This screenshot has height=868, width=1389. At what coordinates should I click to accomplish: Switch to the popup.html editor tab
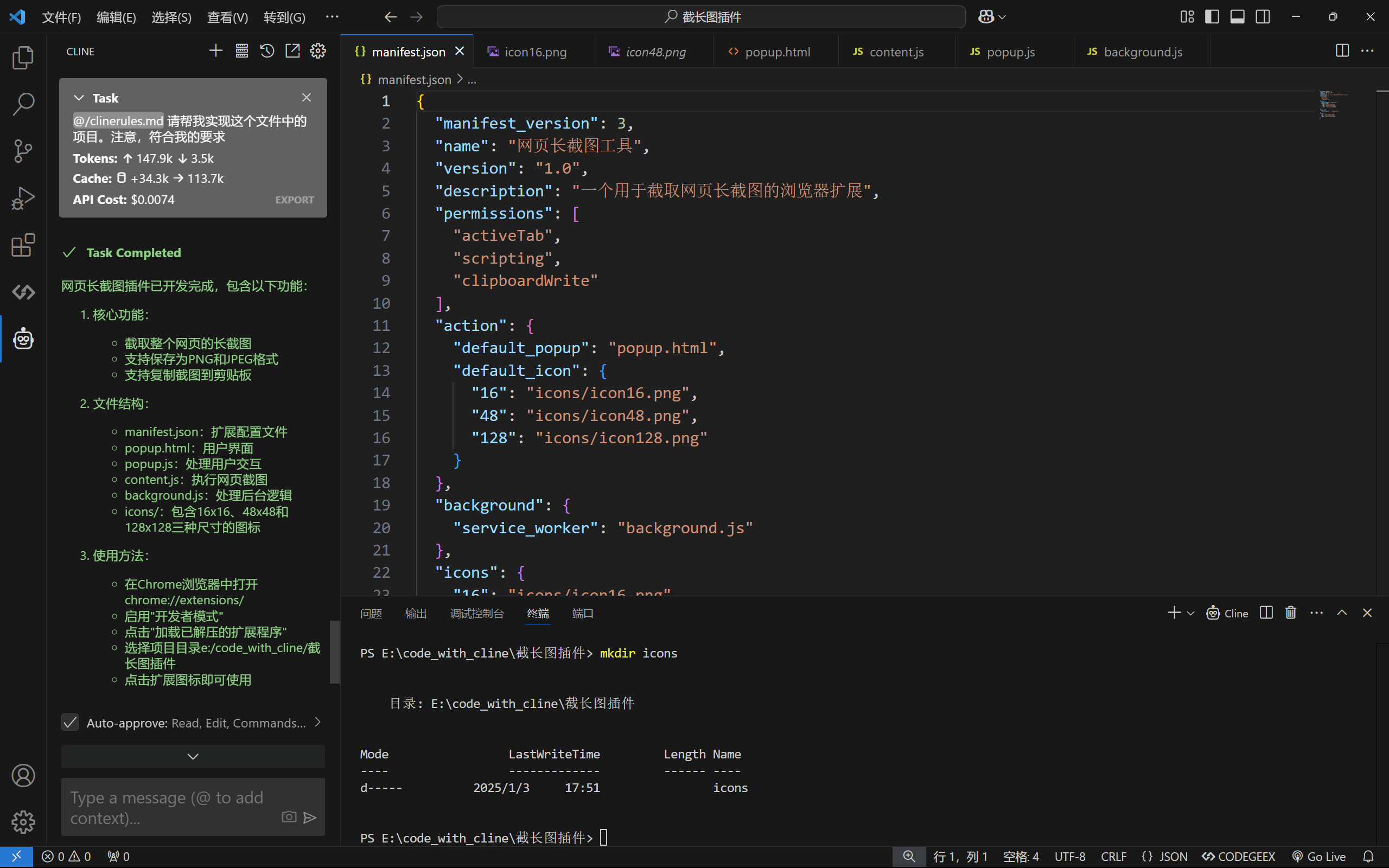click(776, 52)
